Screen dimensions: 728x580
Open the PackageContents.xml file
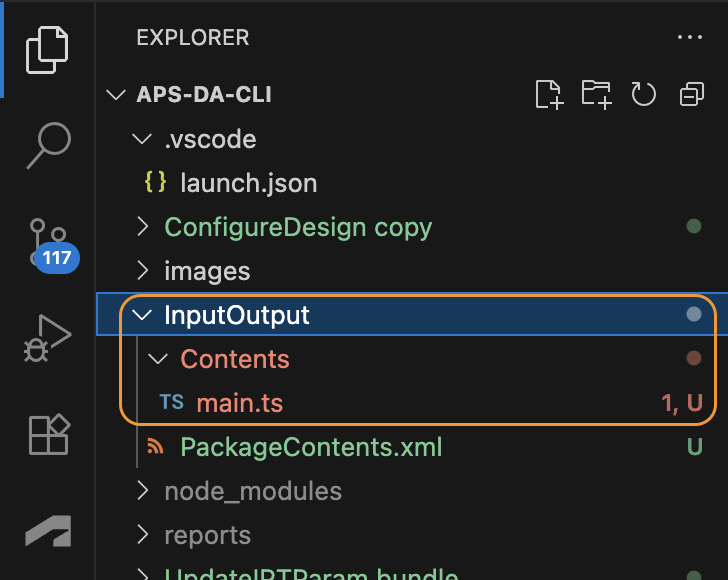point(311,447)
